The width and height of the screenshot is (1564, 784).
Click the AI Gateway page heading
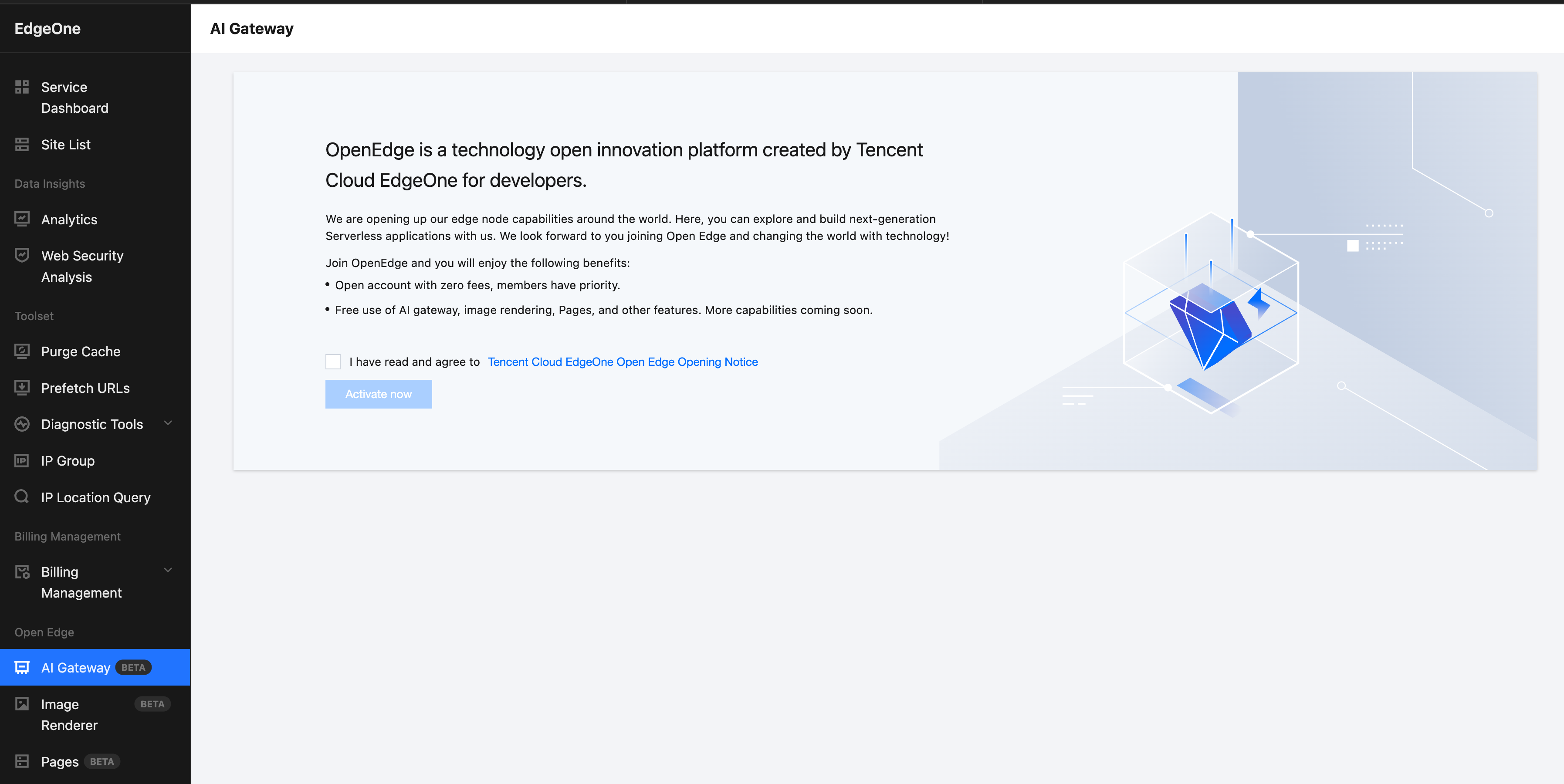(252, 28)
